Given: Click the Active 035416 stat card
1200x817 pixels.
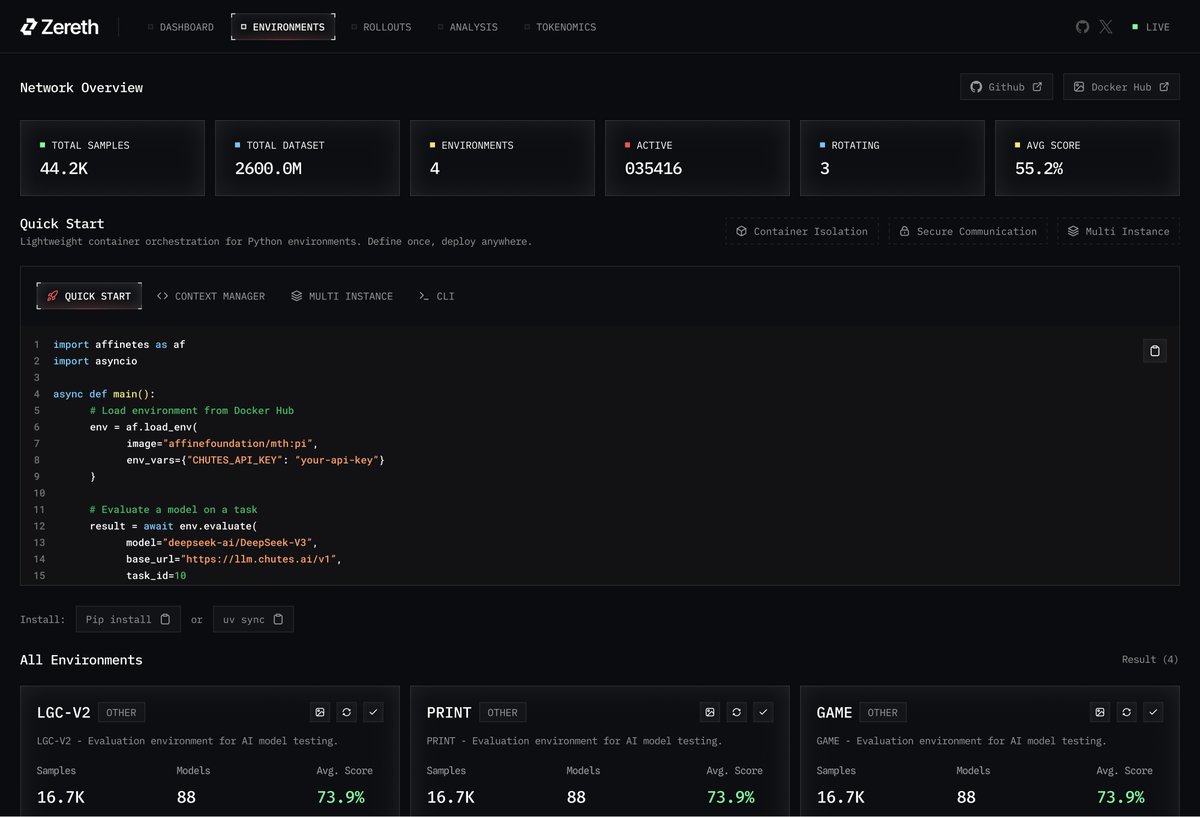Looking at the screenshot, I should click(x=697, y=158).
